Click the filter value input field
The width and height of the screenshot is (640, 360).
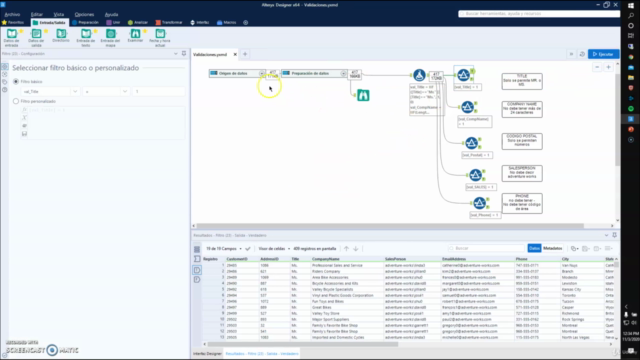pyautogui.click(x=158, y=92)
